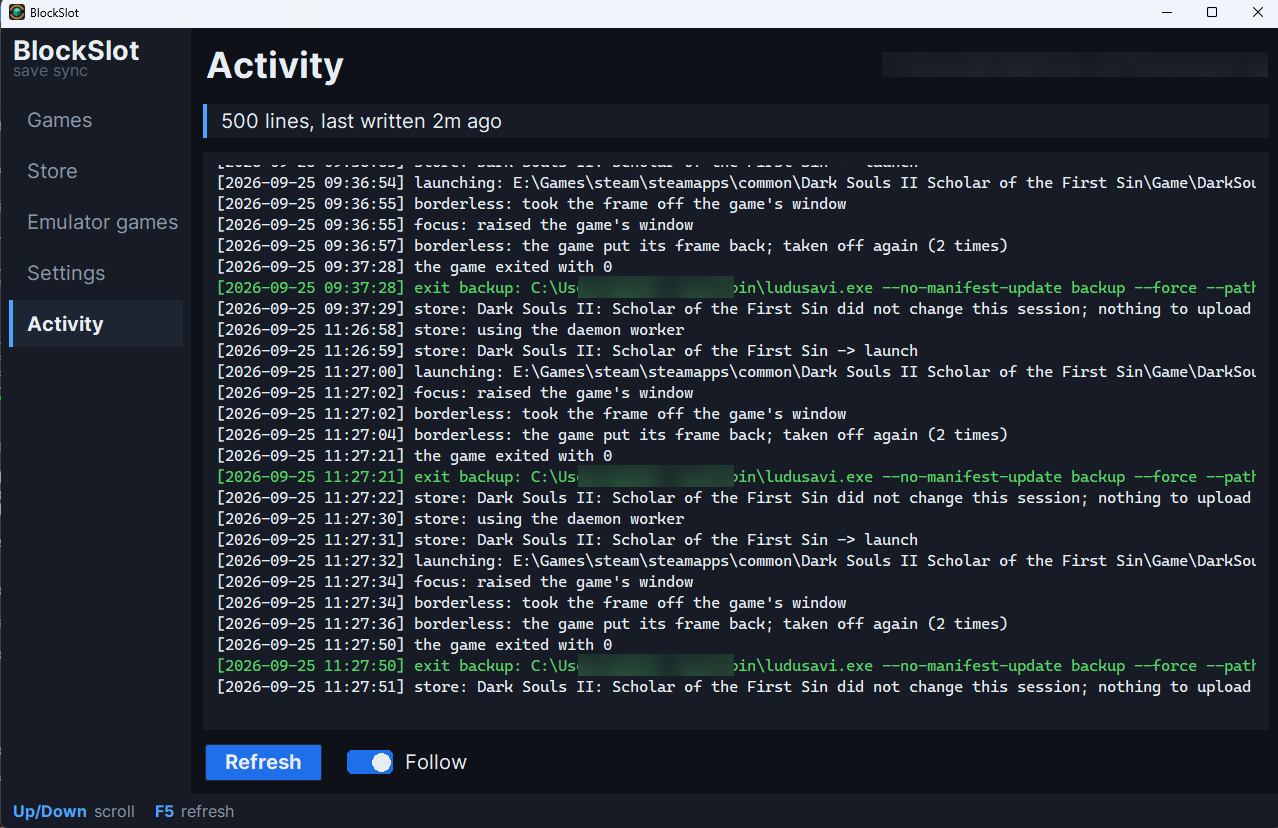The image size is (1278, 828).
Task: Select the 11:27:36 borderless frame back line
Action: click(612, 624)
